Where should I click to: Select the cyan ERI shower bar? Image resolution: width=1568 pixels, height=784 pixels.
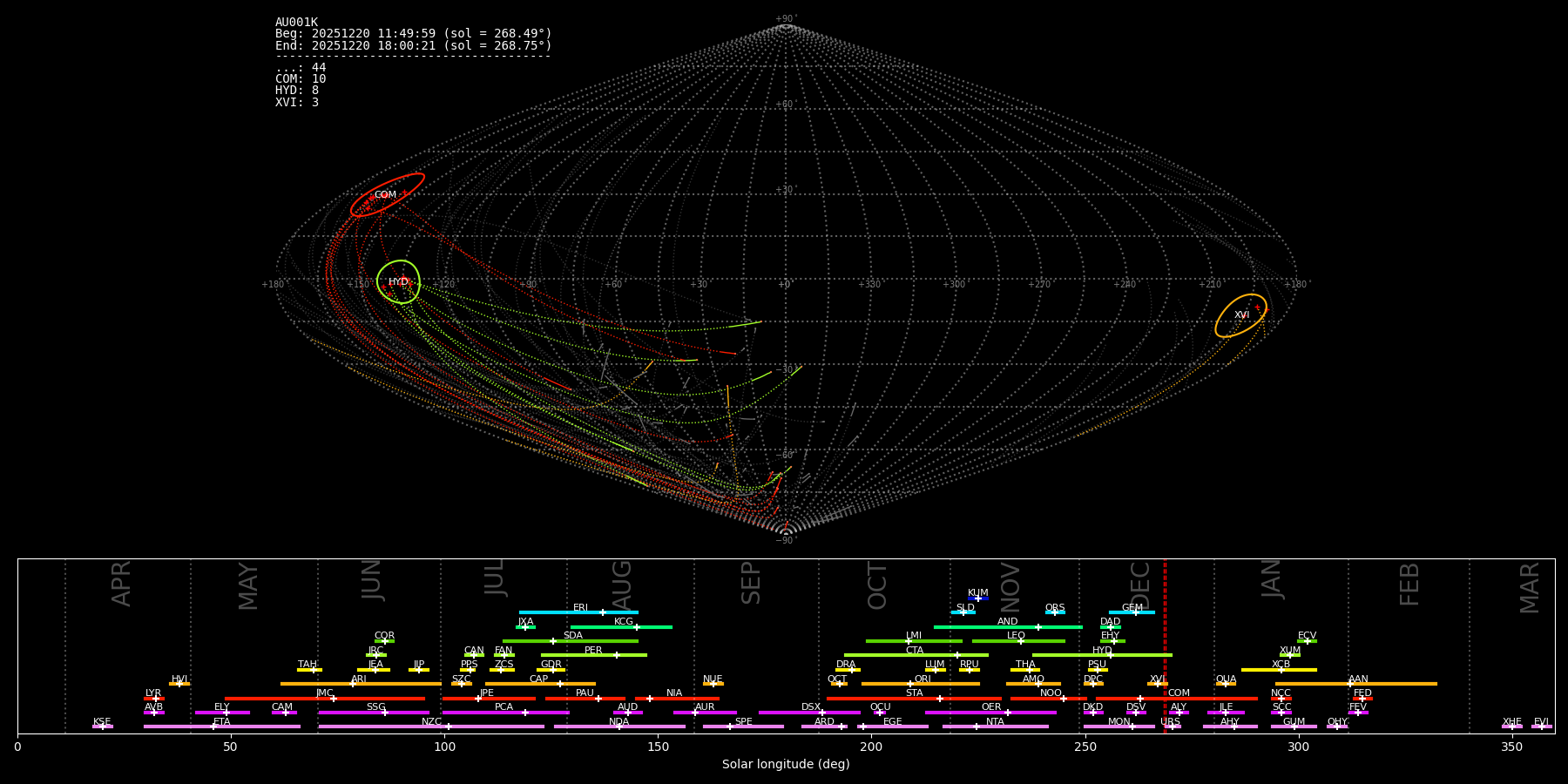click(578, 612)
